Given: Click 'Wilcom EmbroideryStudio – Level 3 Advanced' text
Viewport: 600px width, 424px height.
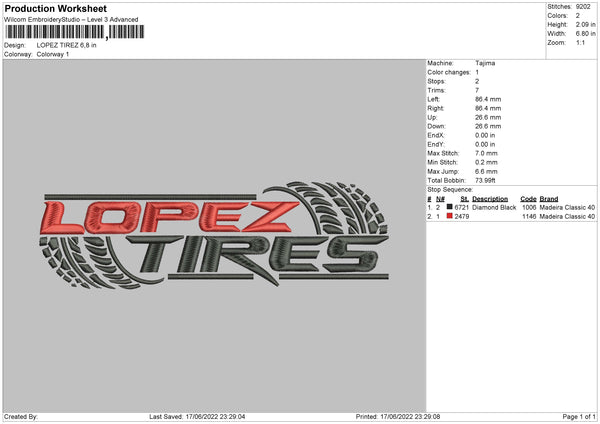Looking at the screenshot, I should point(71,20).
